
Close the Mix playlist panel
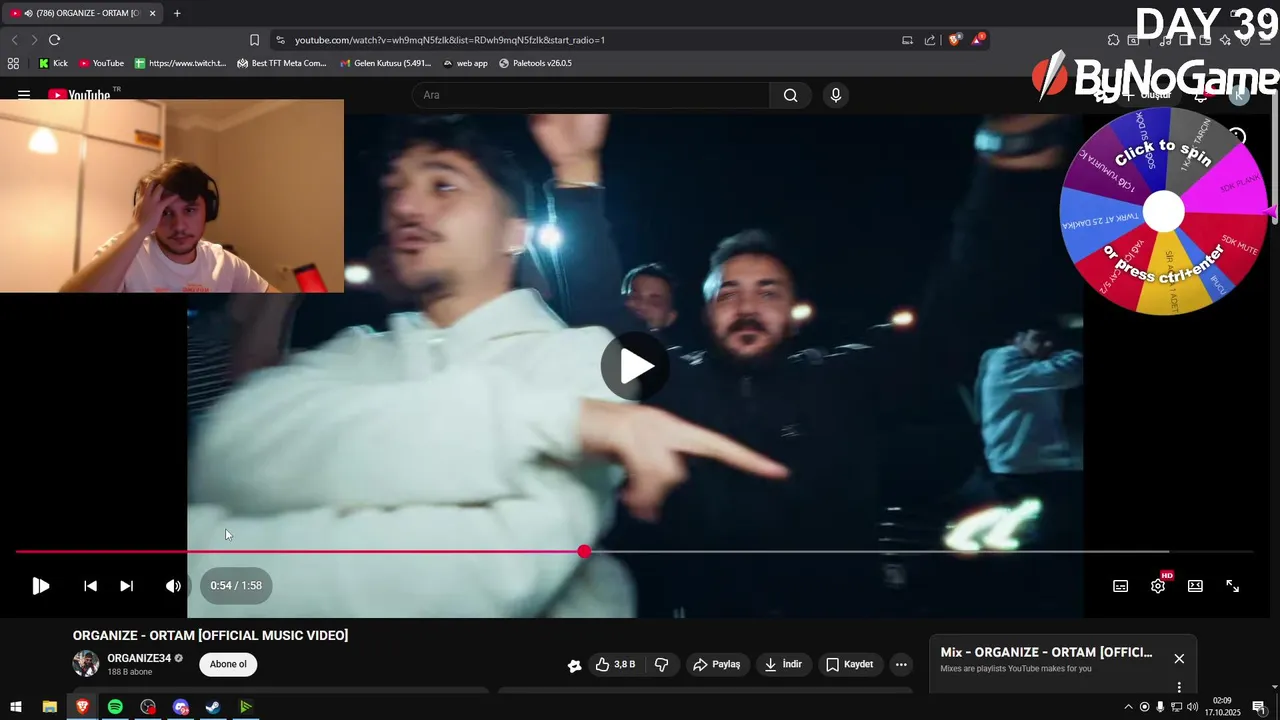point(1179,658)
